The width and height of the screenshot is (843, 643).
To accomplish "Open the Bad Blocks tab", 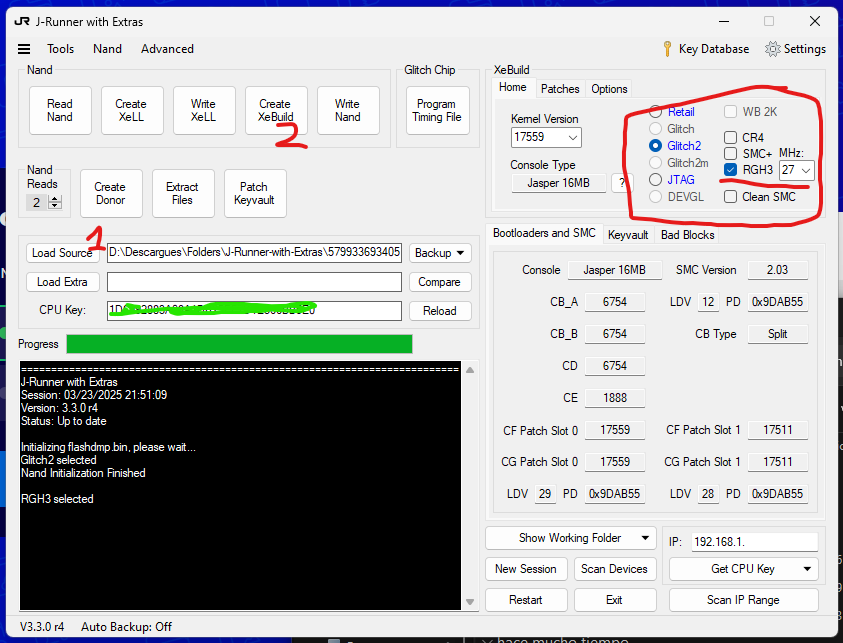I will click(688, 235).
